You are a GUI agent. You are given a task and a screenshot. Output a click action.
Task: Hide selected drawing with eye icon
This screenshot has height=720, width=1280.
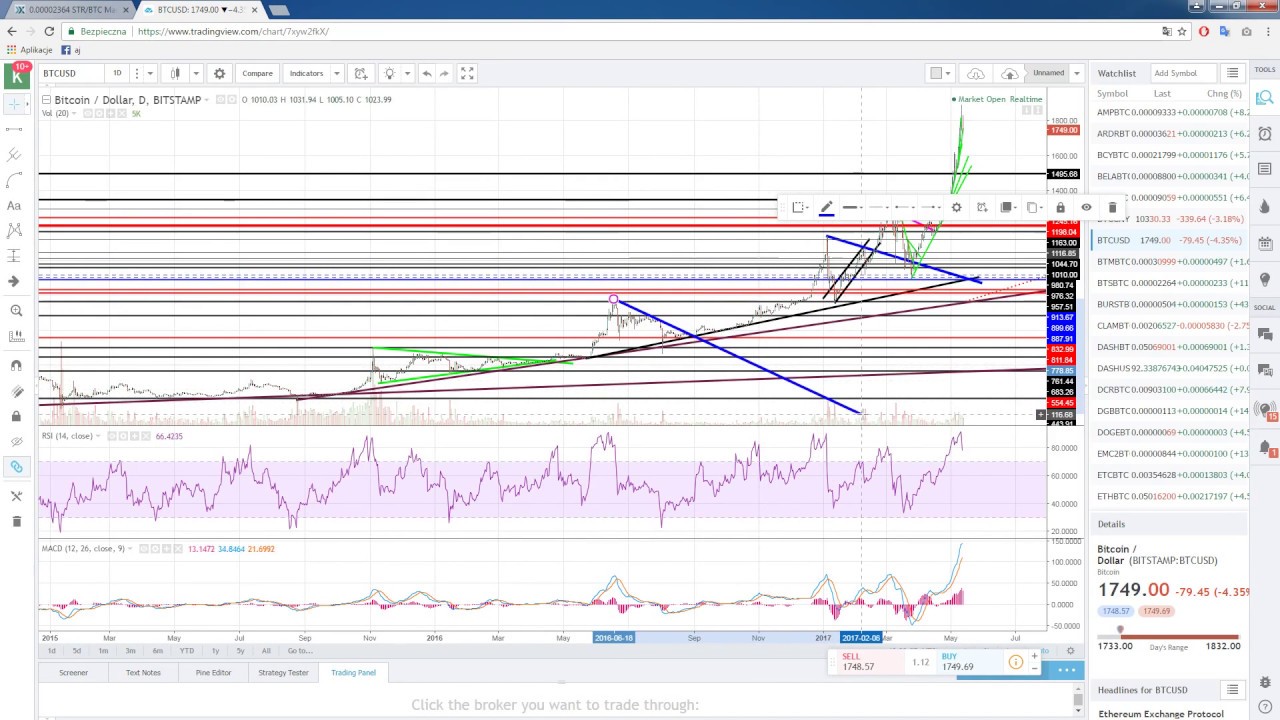(x=1086, y=207)
